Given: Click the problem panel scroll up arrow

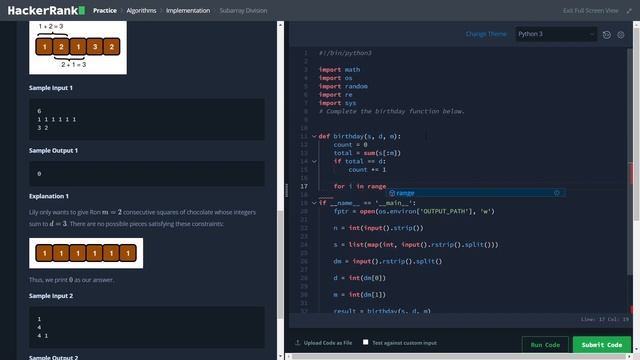Looking at the screenshot, I should [x=280, y=24].
